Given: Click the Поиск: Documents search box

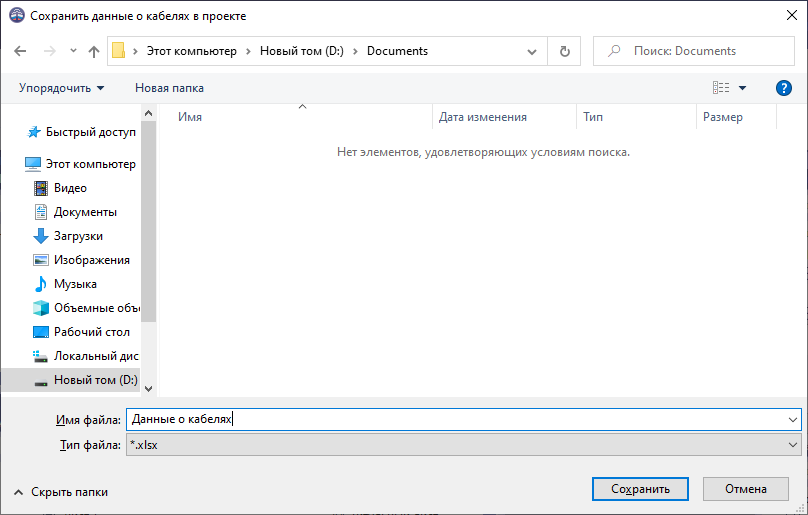Looking at the screenshot, I should pos(700,51).
